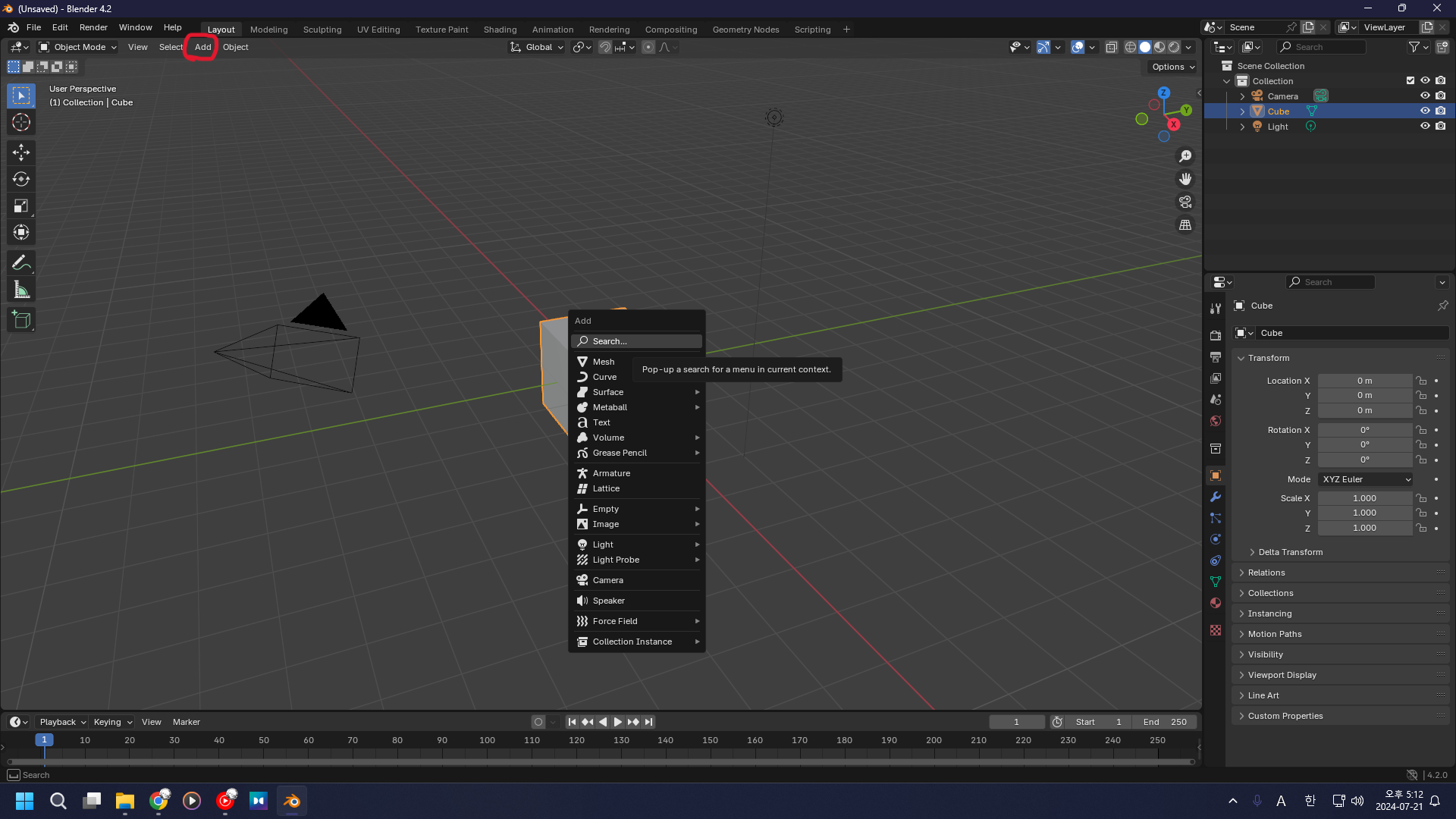Uncheck the Collection exclude checkbox
The height and width of the screenshot is (819, 1456).
click(1410, 80)
